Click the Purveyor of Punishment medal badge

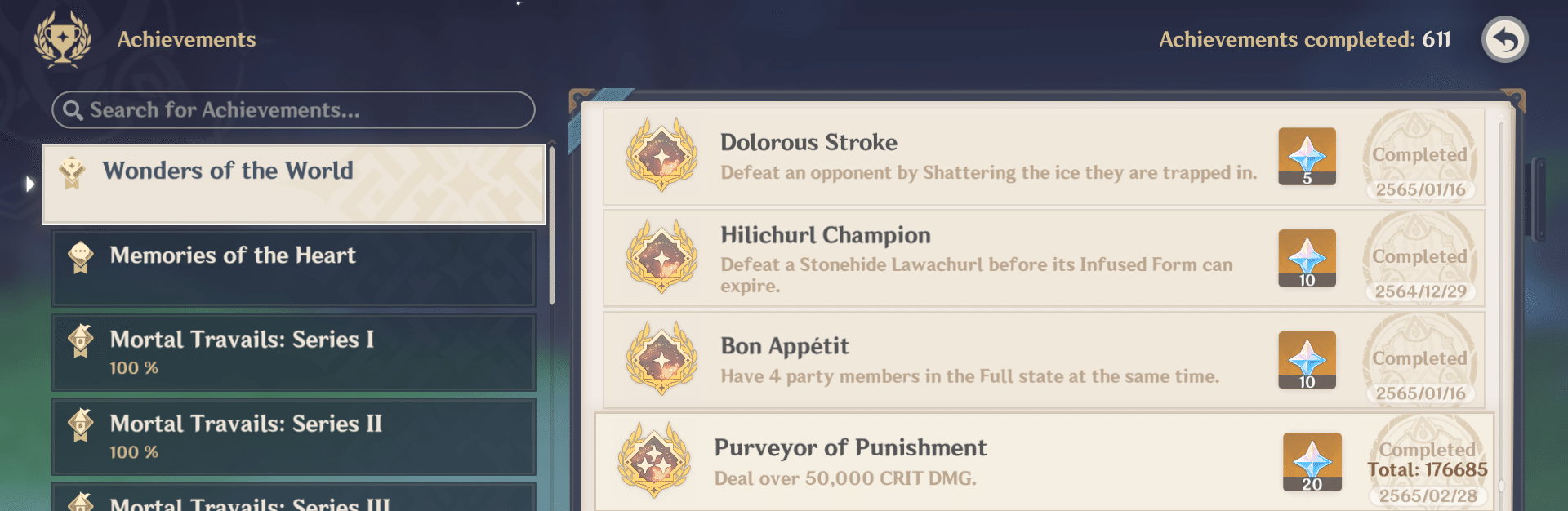point(654,460)
